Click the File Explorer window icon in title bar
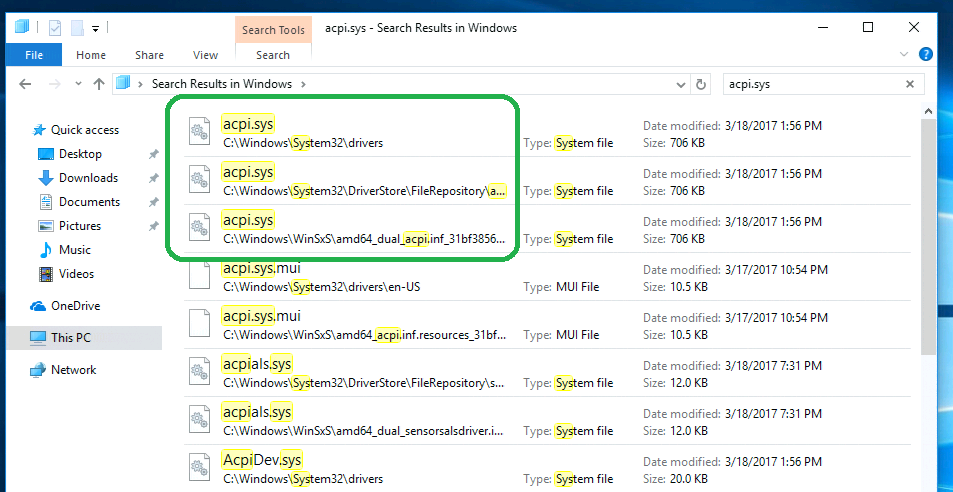953x492 pixels. pyautogui.click(x=22, y=27)
